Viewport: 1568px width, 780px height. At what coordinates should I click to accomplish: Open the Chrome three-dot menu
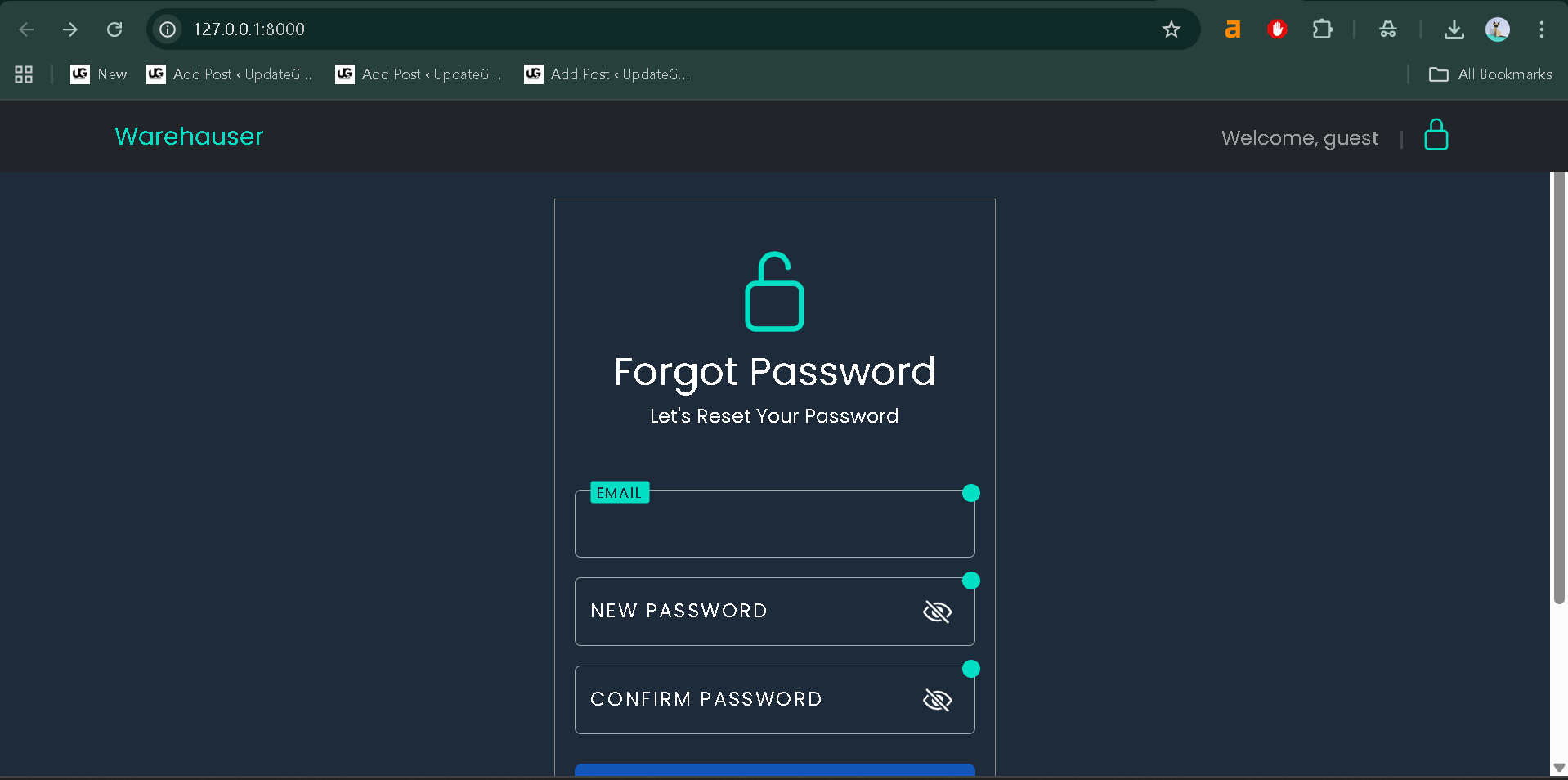tap(1541, 29)
